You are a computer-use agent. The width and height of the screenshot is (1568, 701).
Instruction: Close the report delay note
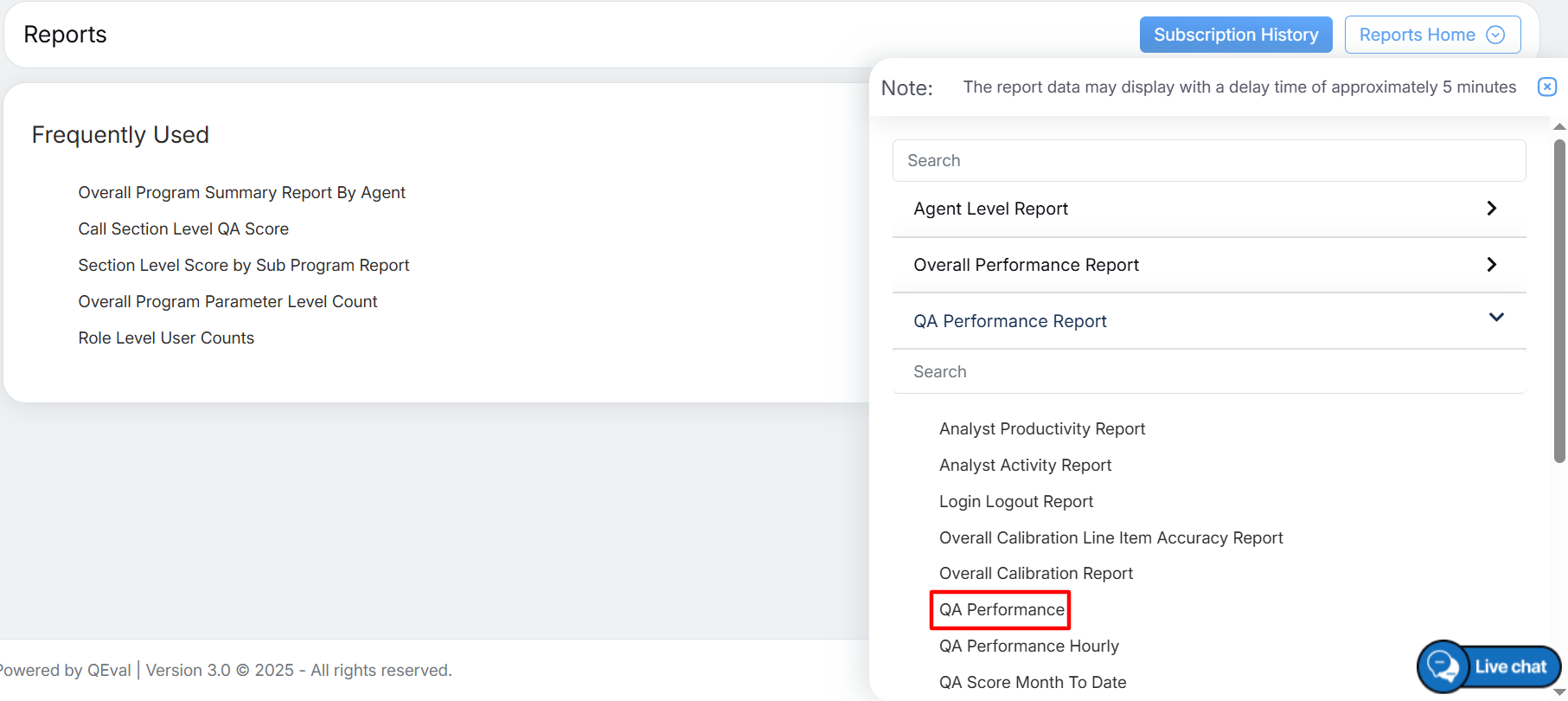[x=1546, y=87]
